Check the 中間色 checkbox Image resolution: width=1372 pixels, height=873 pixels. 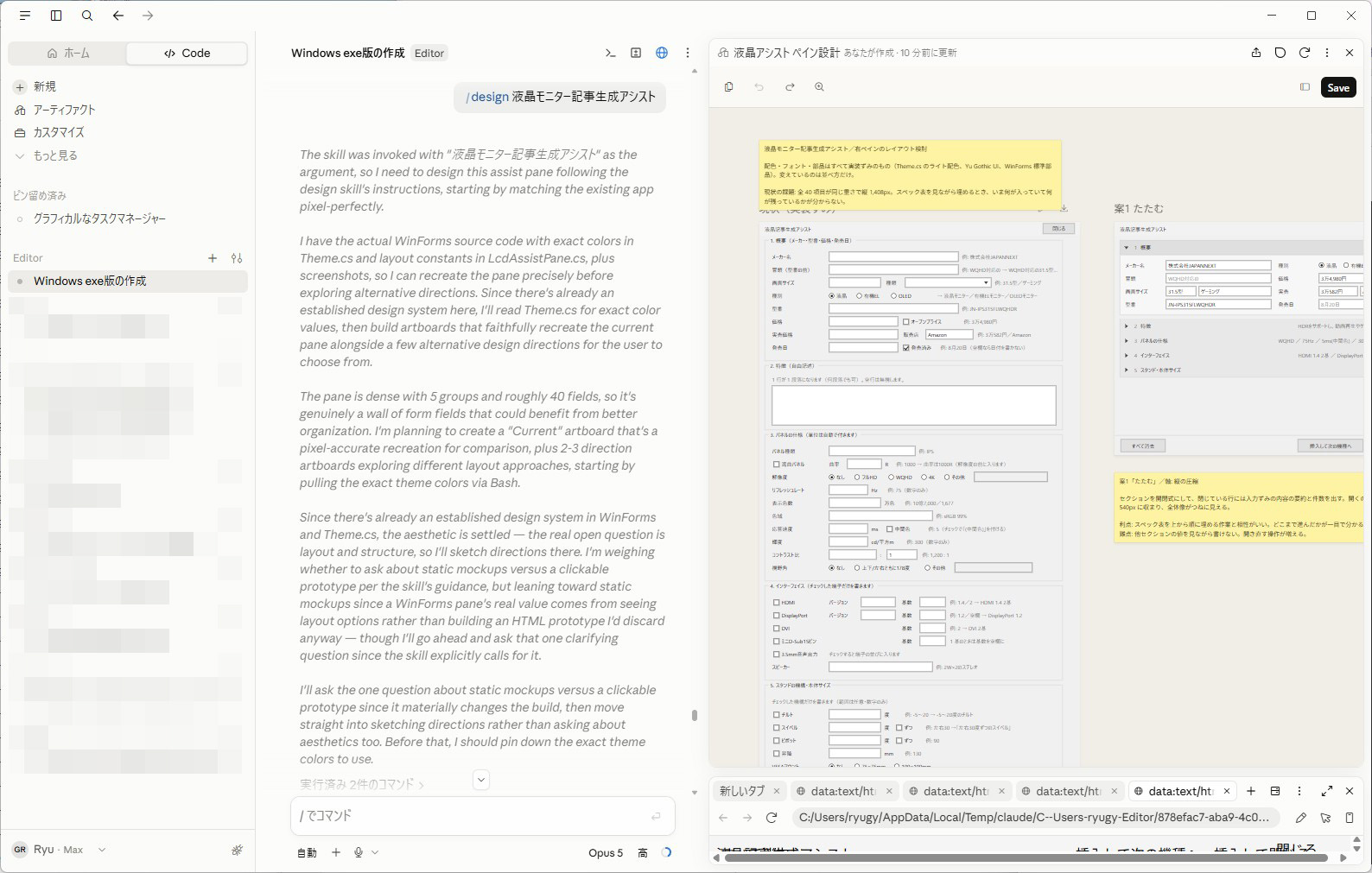click(890, 528)
